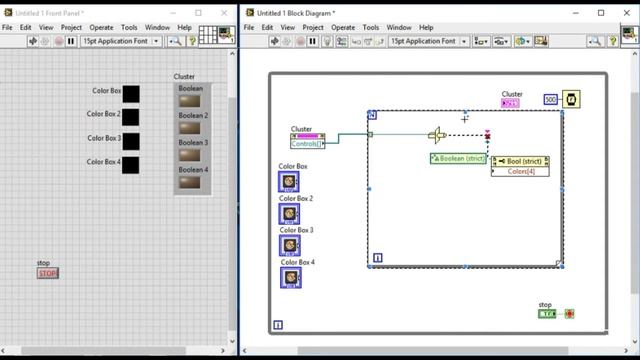The height and width of the screenshot is (360, 640).
Task: Open View menu in Block Diagram
Action: (287, 27)
